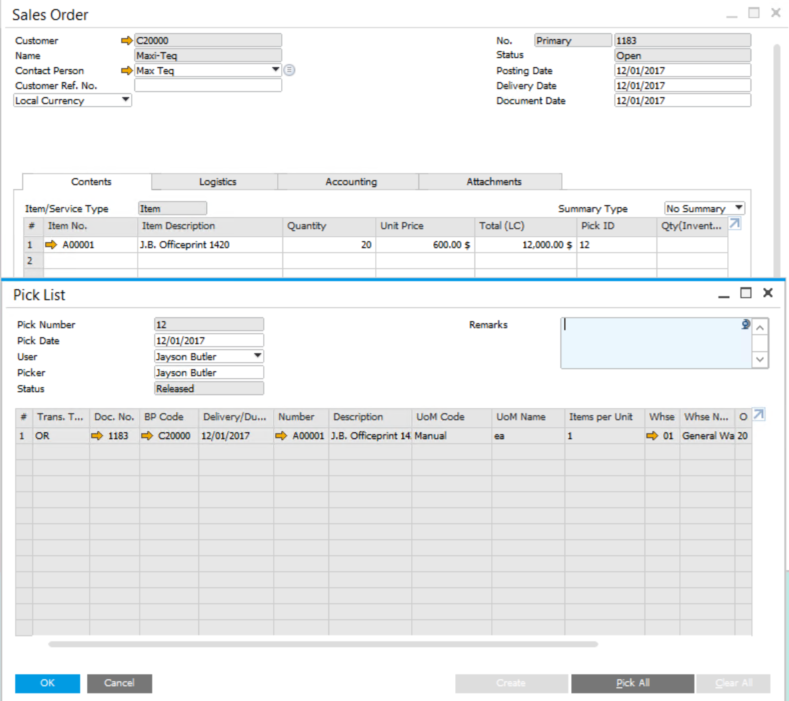Screen dimensions: 789x701
Task: Open the Contact Person Max Teq link arrow
Action: point(126,71)
